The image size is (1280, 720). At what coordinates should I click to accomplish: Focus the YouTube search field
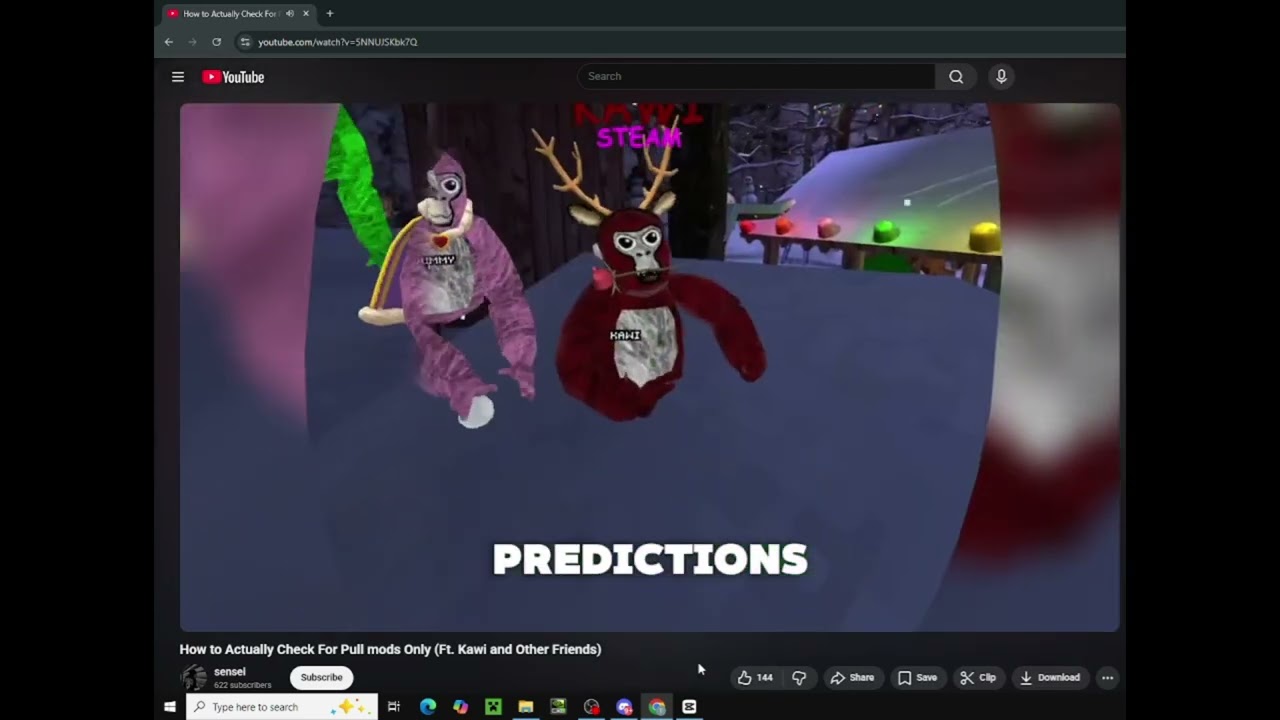point(756,77)
